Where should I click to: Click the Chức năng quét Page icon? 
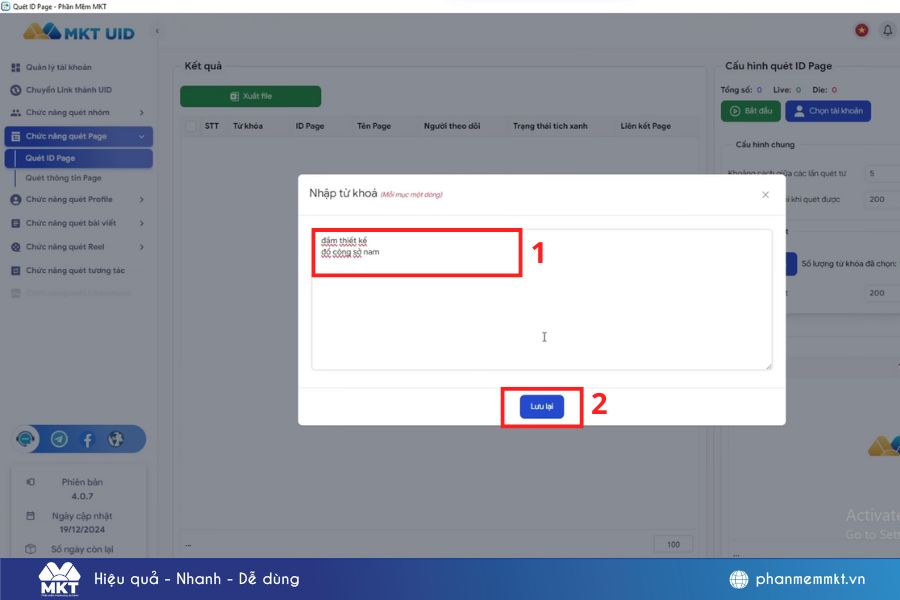[15, 136]
